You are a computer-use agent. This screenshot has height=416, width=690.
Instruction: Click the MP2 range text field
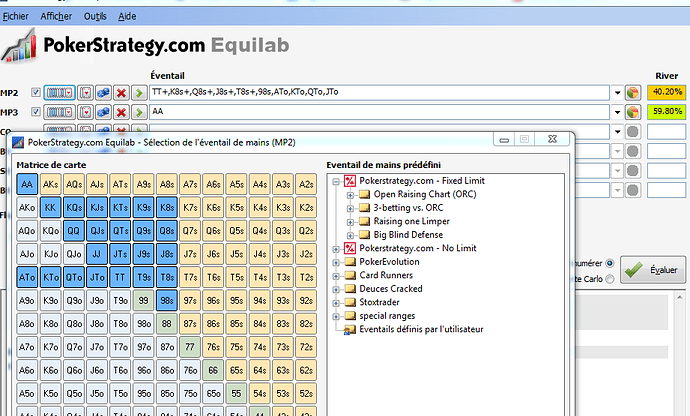tap(379, 92)
